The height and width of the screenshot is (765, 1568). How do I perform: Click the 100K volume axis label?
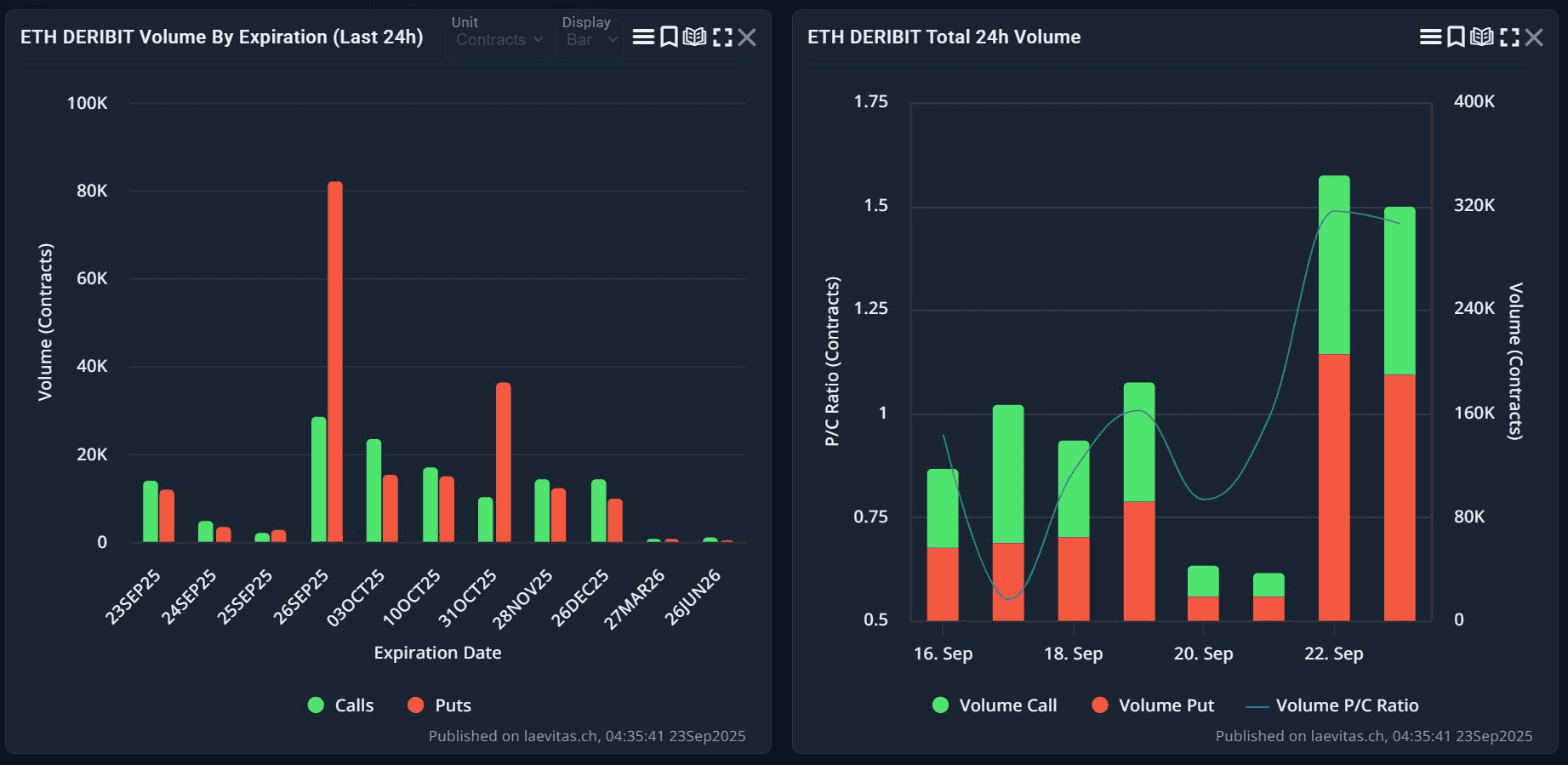(x=87, y=103)
